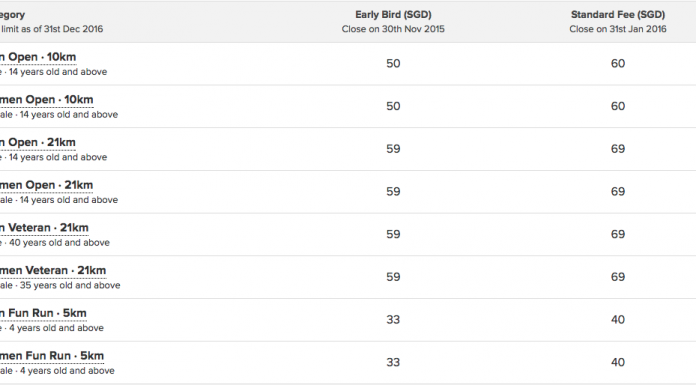Viewport: 696px width, 385px height.
Task: Click the Standard Fee (SGD) column header
Action: 618,15
